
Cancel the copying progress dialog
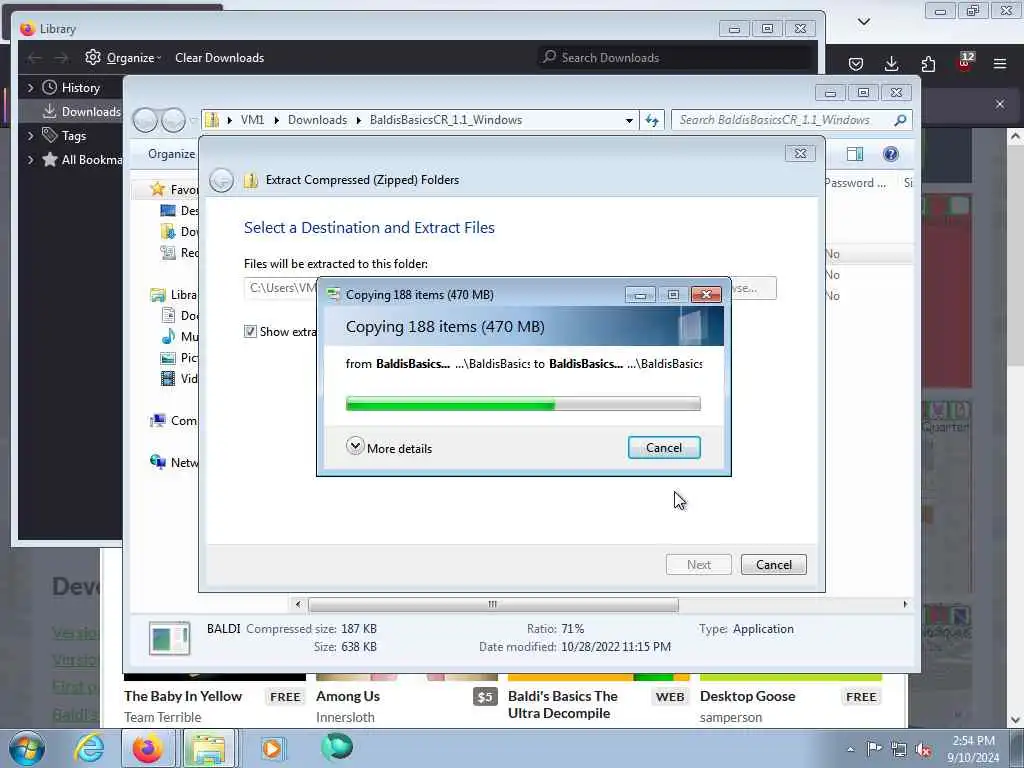664,448
